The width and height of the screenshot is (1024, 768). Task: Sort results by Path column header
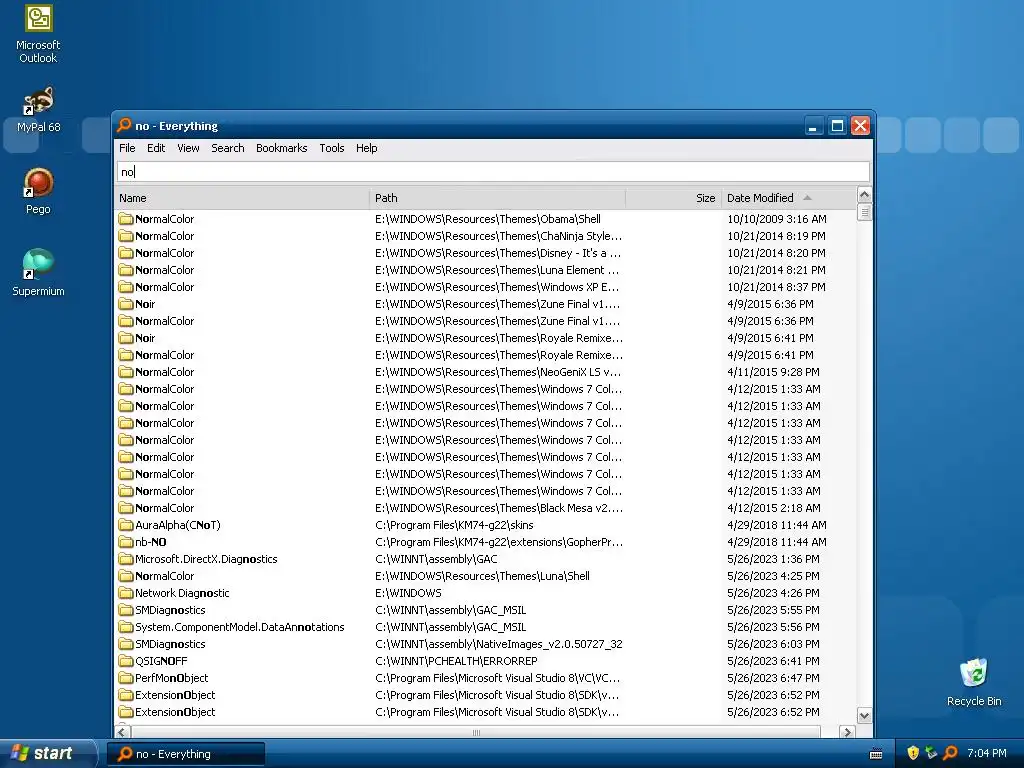498,198
